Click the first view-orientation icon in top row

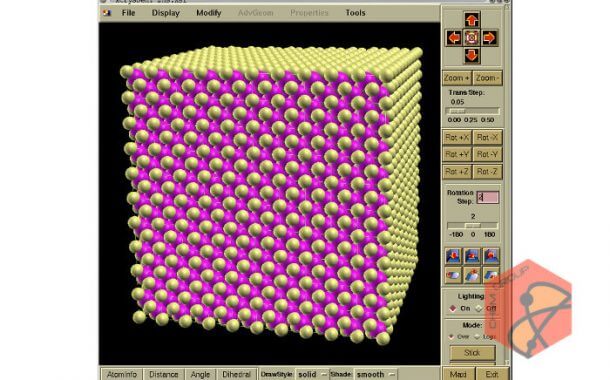(453, 256)
